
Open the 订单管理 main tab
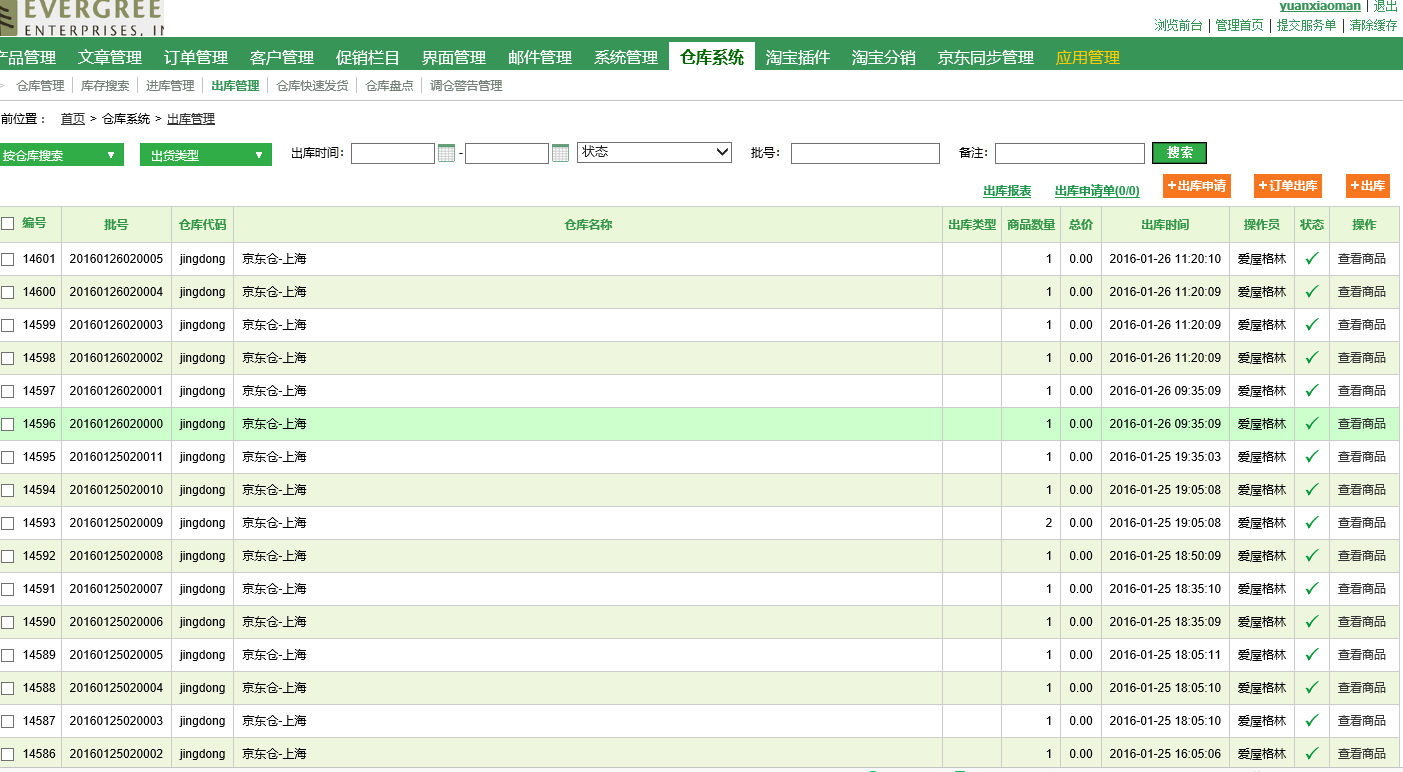(196, 57)
